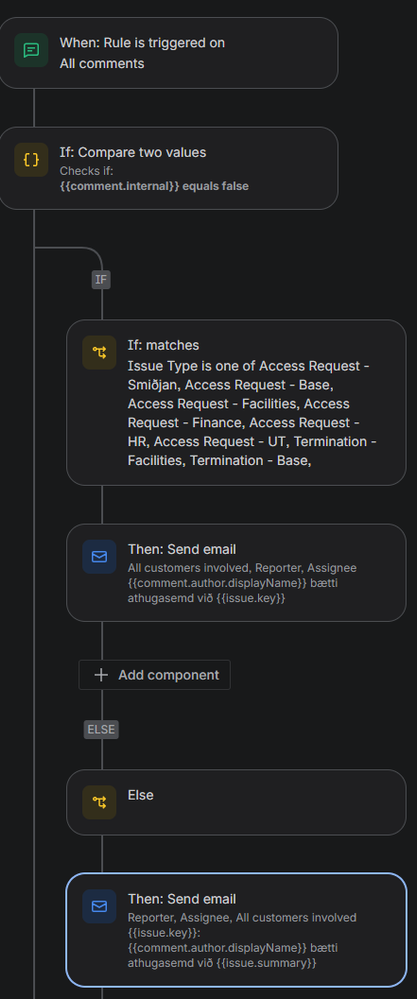
Task: Open the 'If: Compare two values' card
Action: 168,168
